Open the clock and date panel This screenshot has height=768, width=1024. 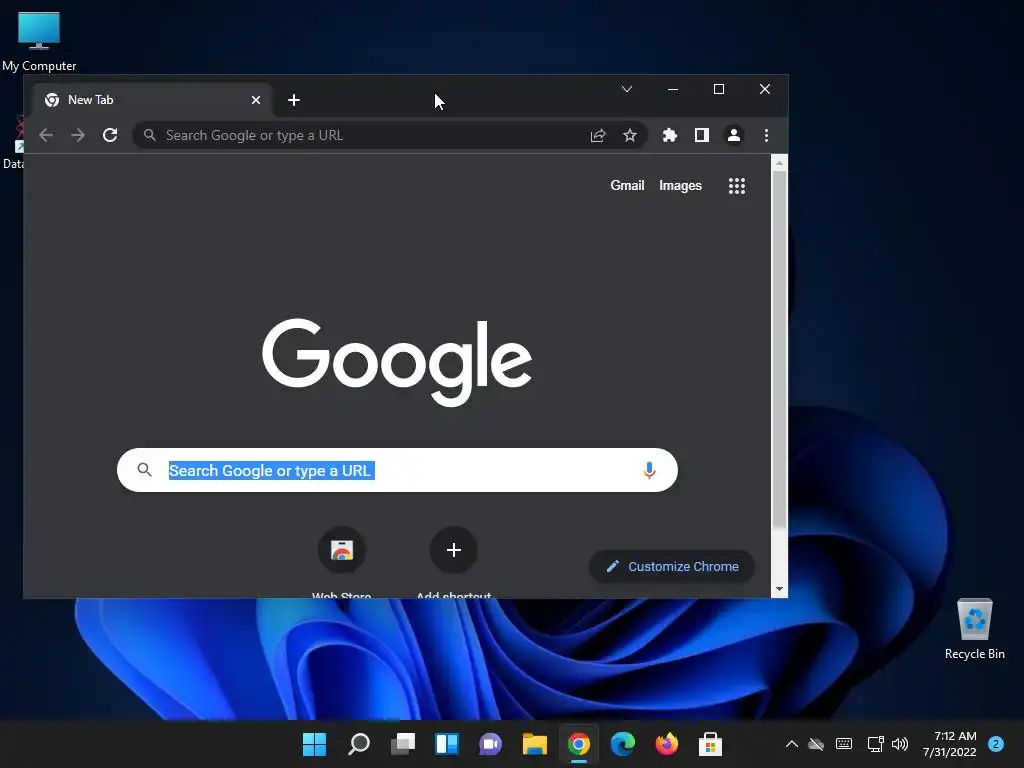click(949, 744)
